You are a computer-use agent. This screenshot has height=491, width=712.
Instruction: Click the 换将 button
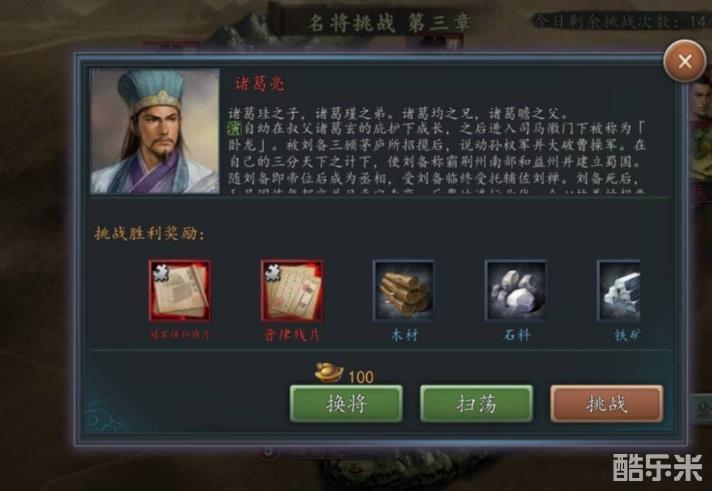tap(346, 404)
